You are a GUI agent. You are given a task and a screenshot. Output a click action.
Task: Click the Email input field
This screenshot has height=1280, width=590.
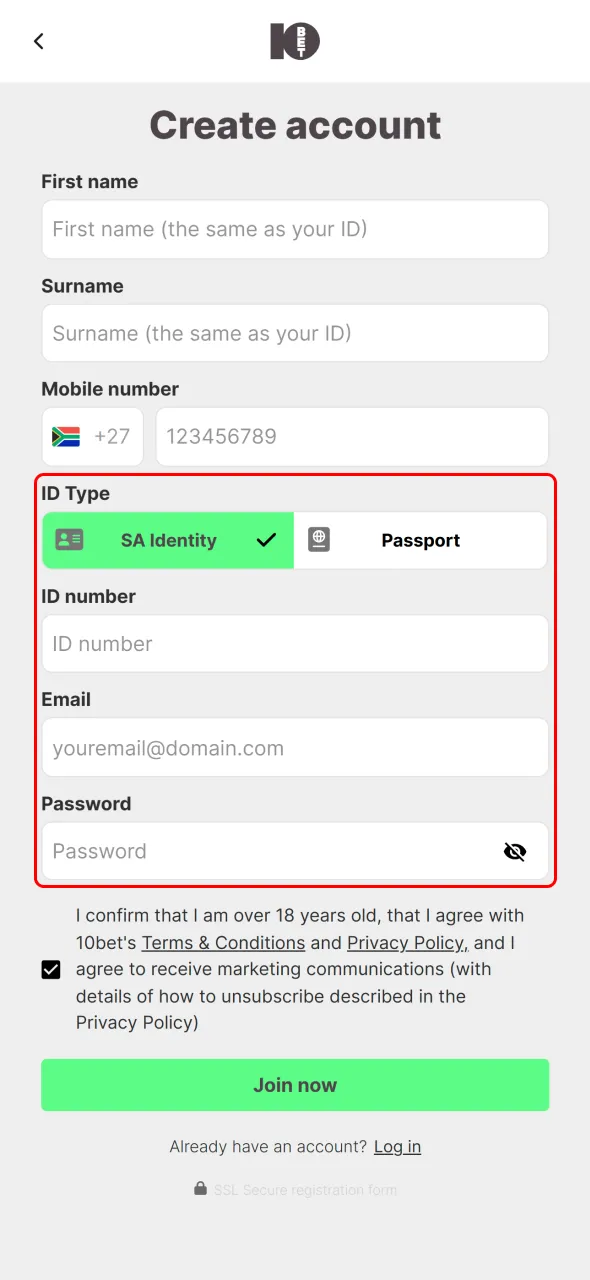pos(295,747)
